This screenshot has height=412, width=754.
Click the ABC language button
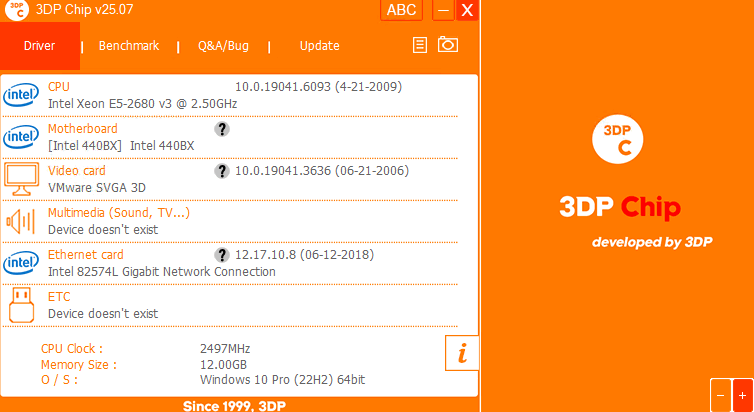[402, 10]
